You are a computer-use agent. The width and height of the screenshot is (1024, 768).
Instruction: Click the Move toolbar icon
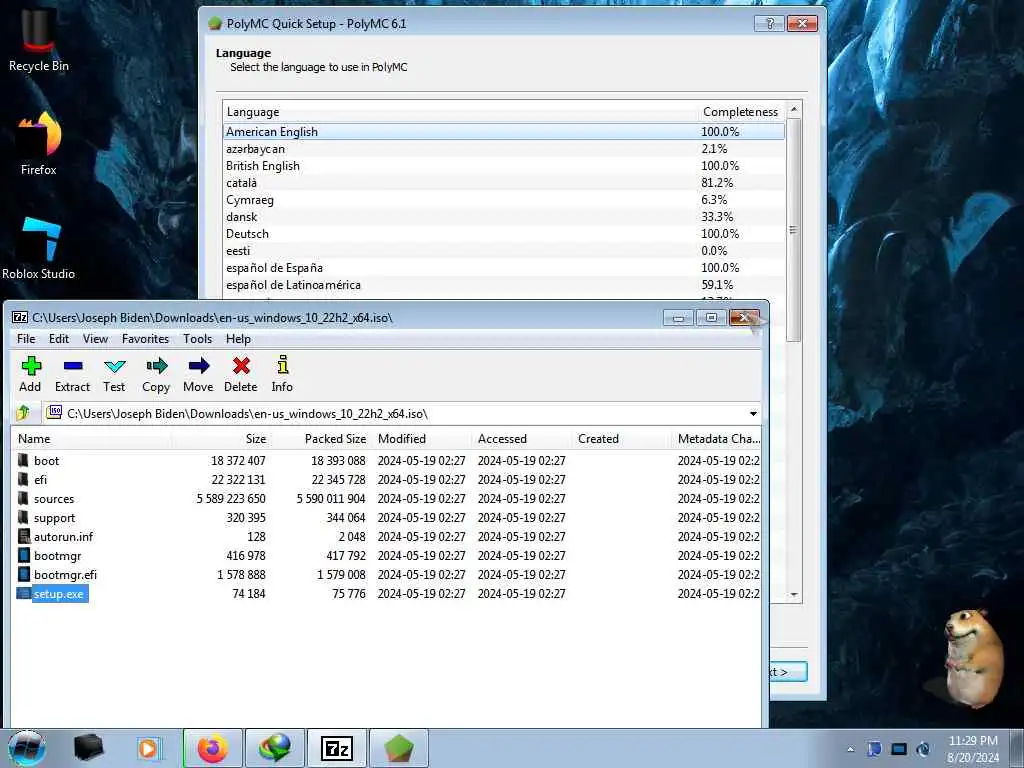click(x=198, y=374)
